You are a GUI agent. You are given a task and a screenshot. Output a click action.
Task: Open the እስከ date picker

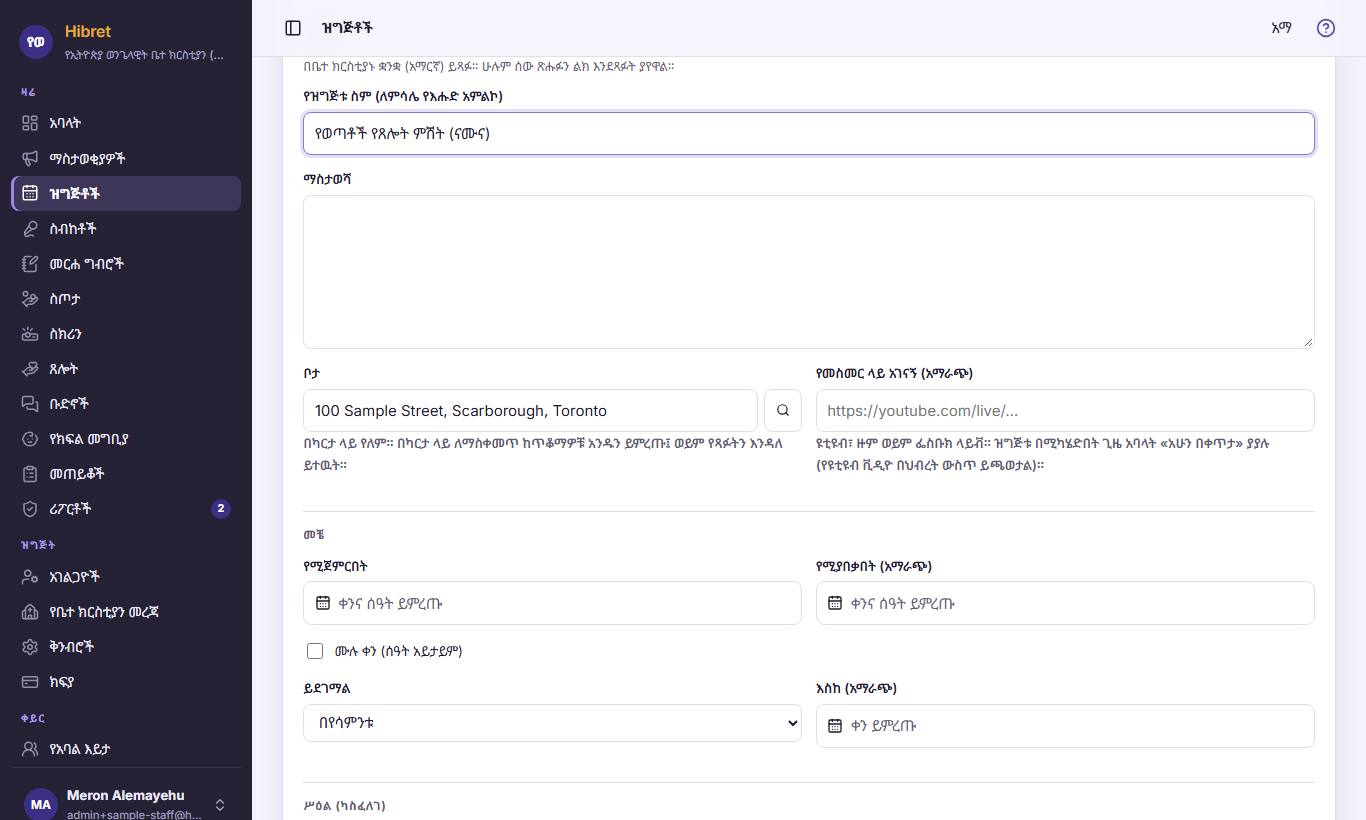pyautogui.click(x=1065, y=726)
